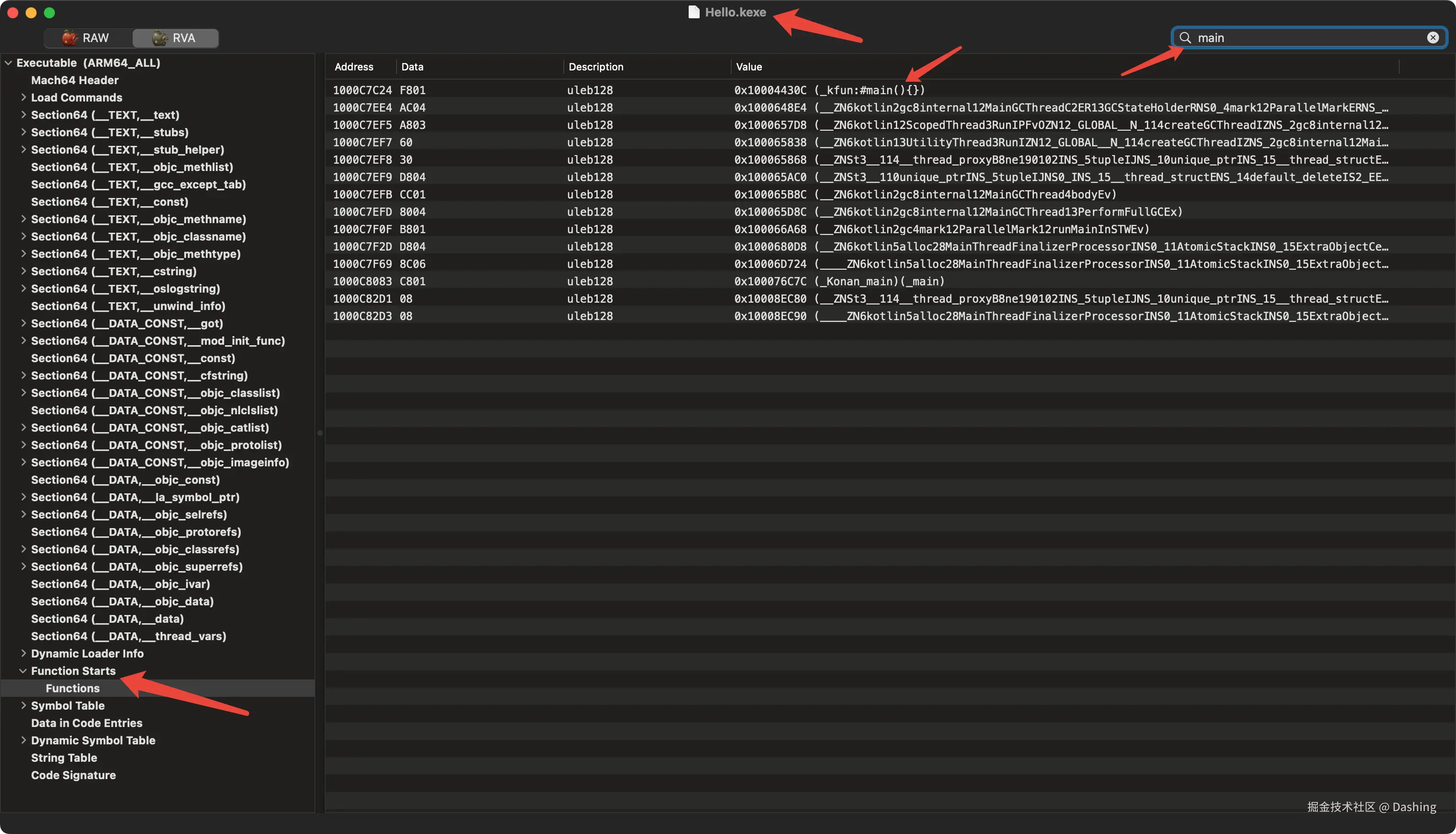Screen dimensions: 1456x834
Task: Click the Address column header
Action: click(354, 67)
